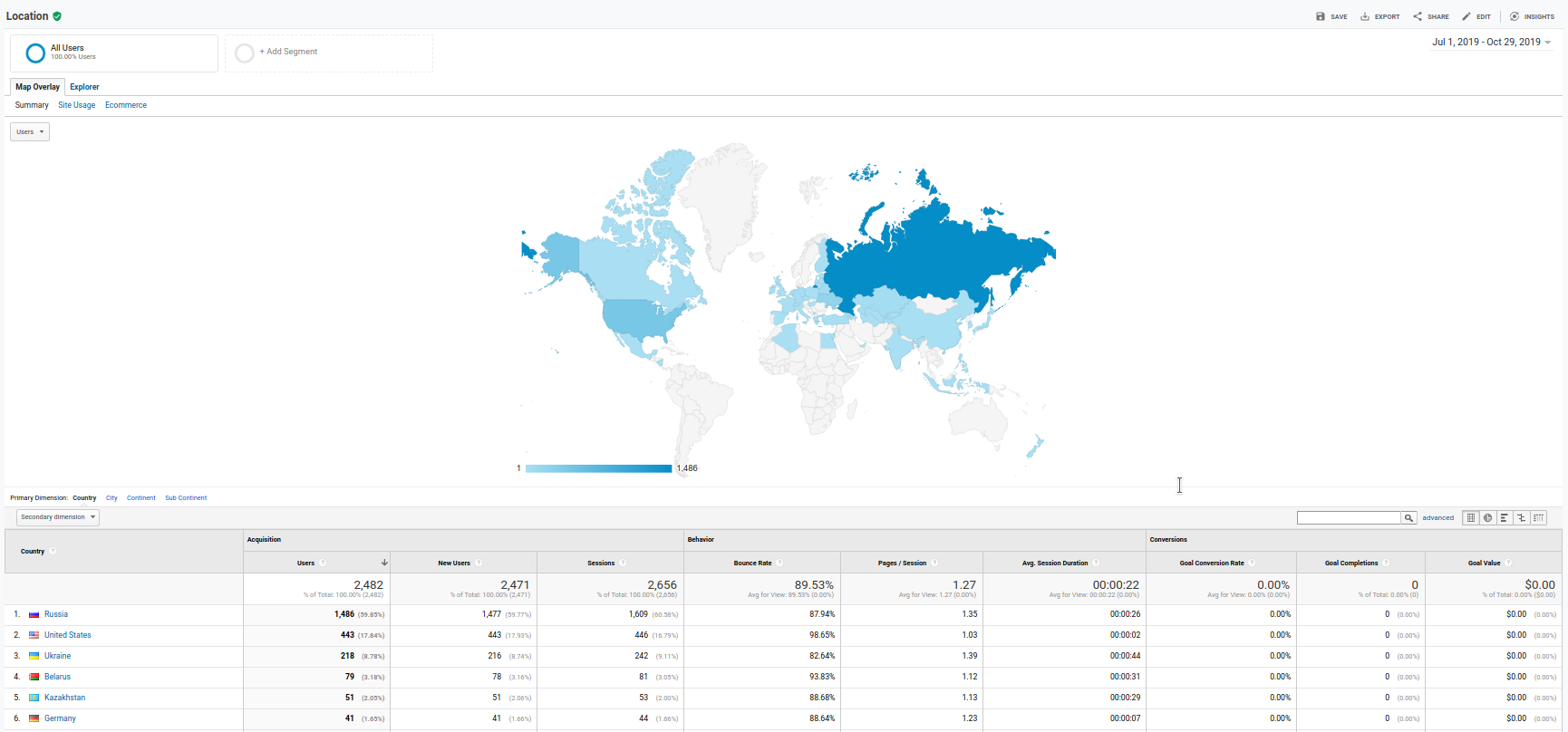Add a new segment
The width and height of the screenshot is (1568, 732).
(x=329, y=53)
